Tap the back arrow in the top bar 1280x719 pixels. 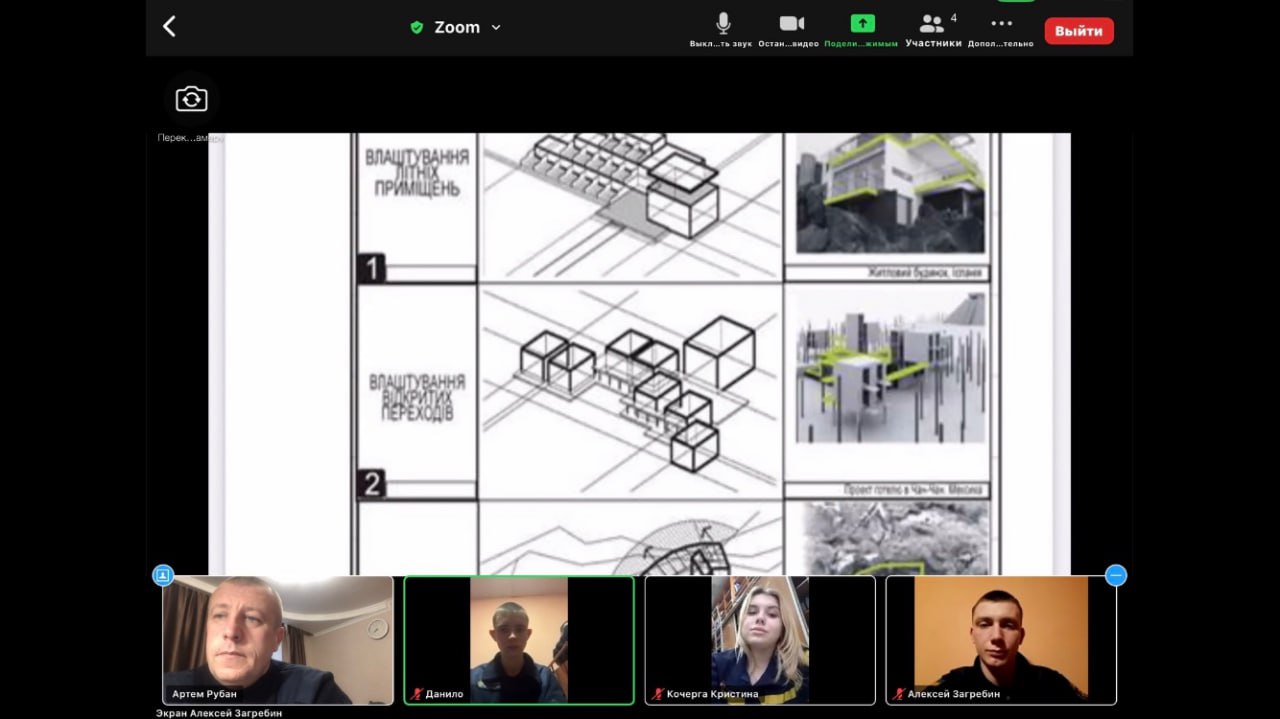[169, 27]
